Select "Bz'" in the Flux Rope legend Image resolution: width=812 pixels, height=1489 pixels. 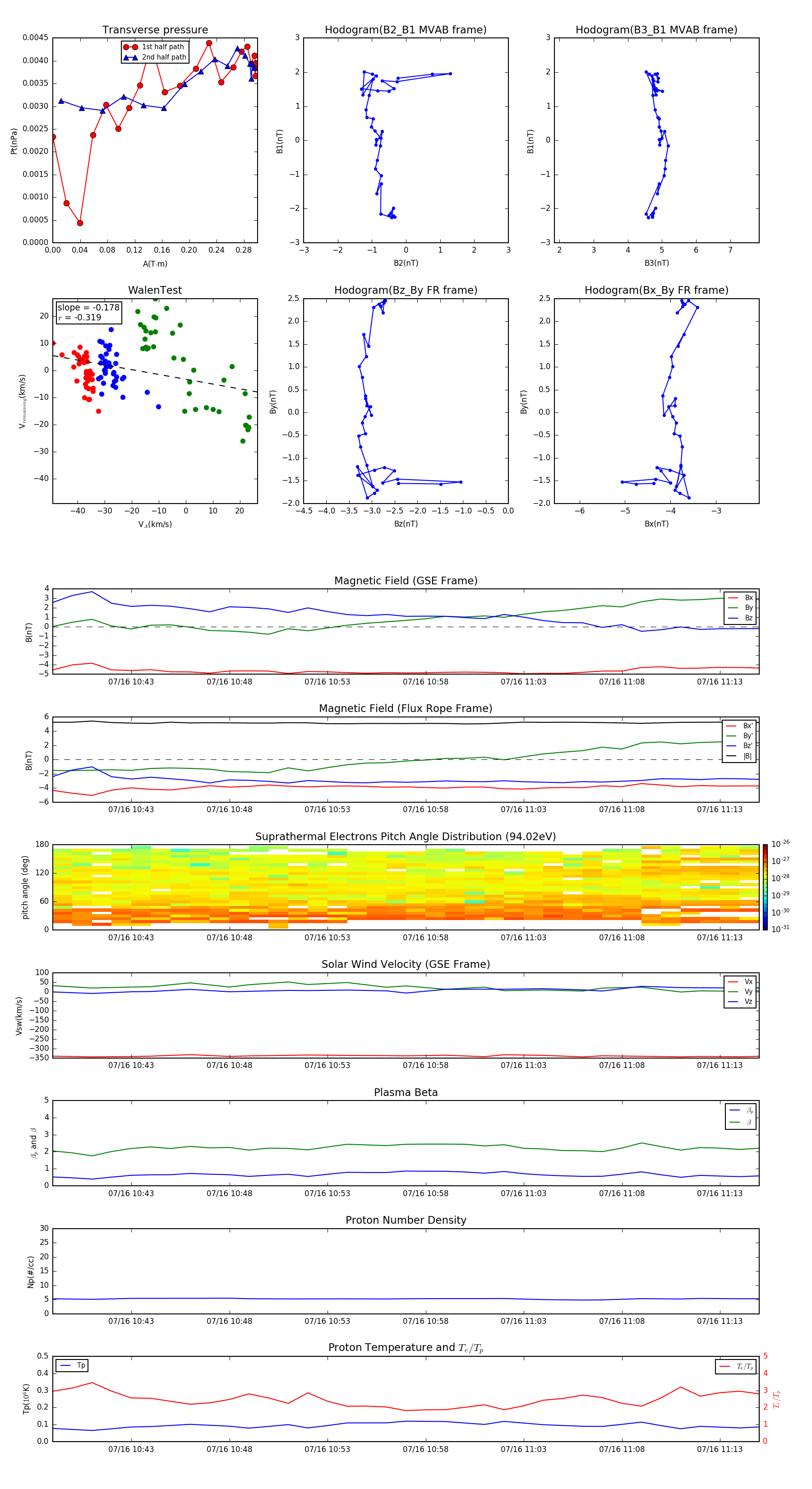(x=740, y=746)
